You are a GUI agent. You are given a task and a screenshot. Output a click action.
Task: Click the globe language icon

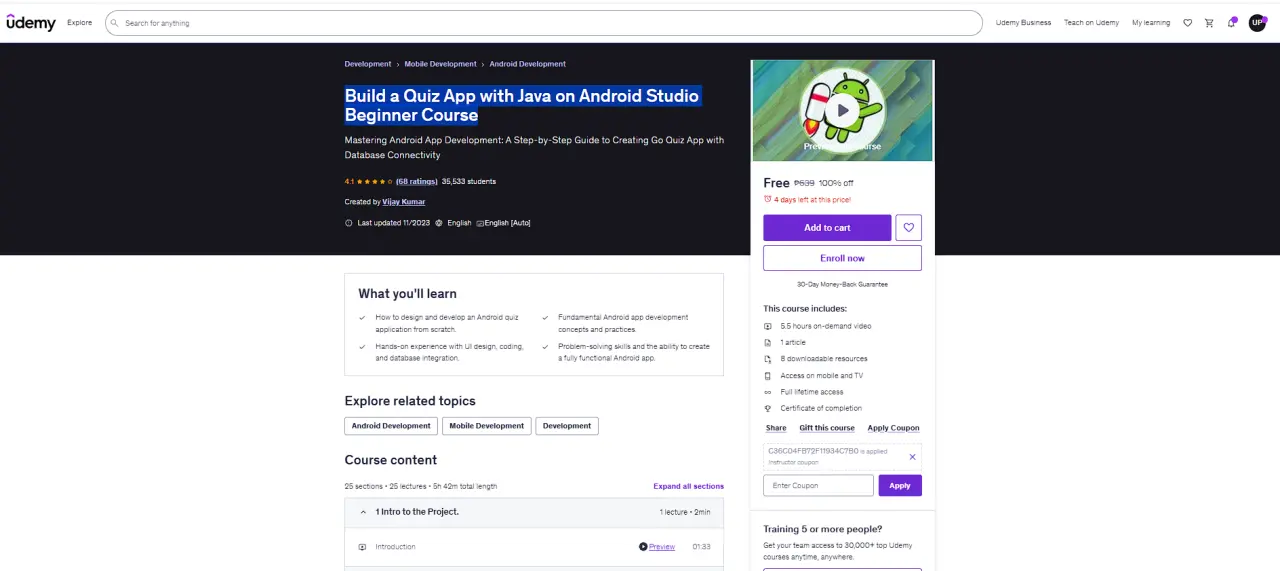pyautogui.click(x=439, y=223)
